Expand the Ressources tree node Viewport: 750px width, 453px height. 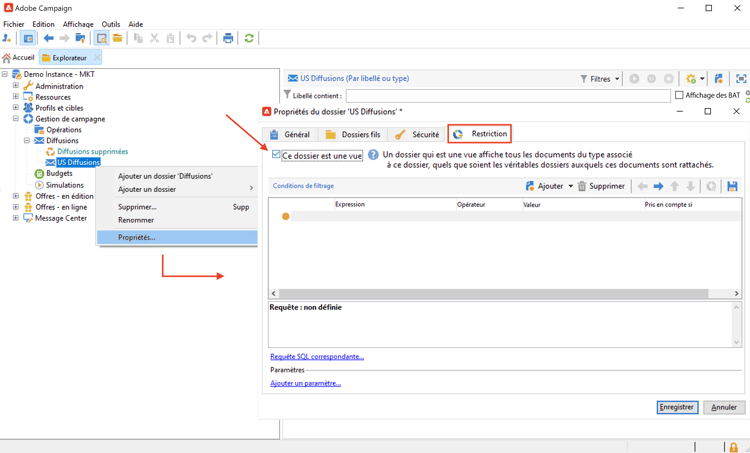coord(16,97)
